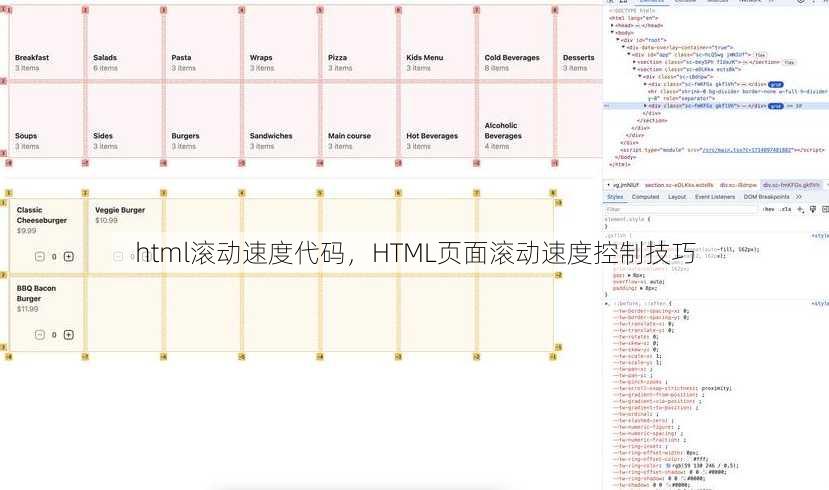Collapse the div id root node

click(x=618, y=40)
